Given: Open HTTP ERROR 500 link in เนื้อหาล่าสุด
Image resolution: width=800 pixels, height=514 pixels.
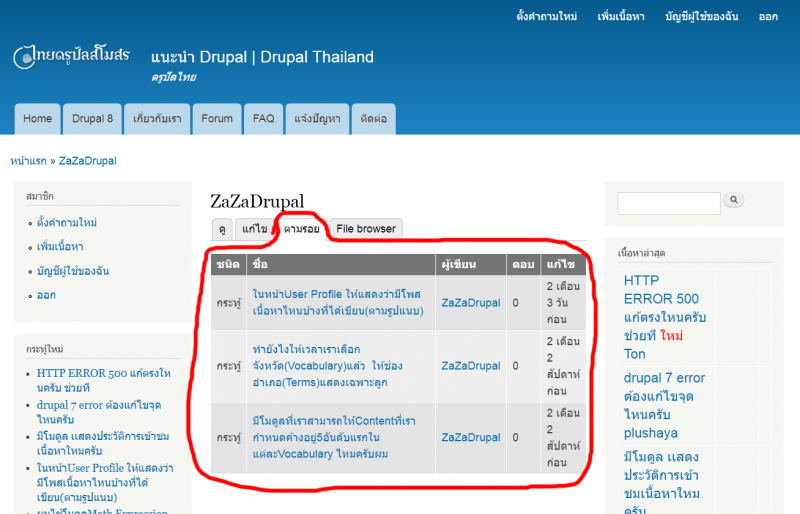Looking at the screenshot, I should pos(664,308).
